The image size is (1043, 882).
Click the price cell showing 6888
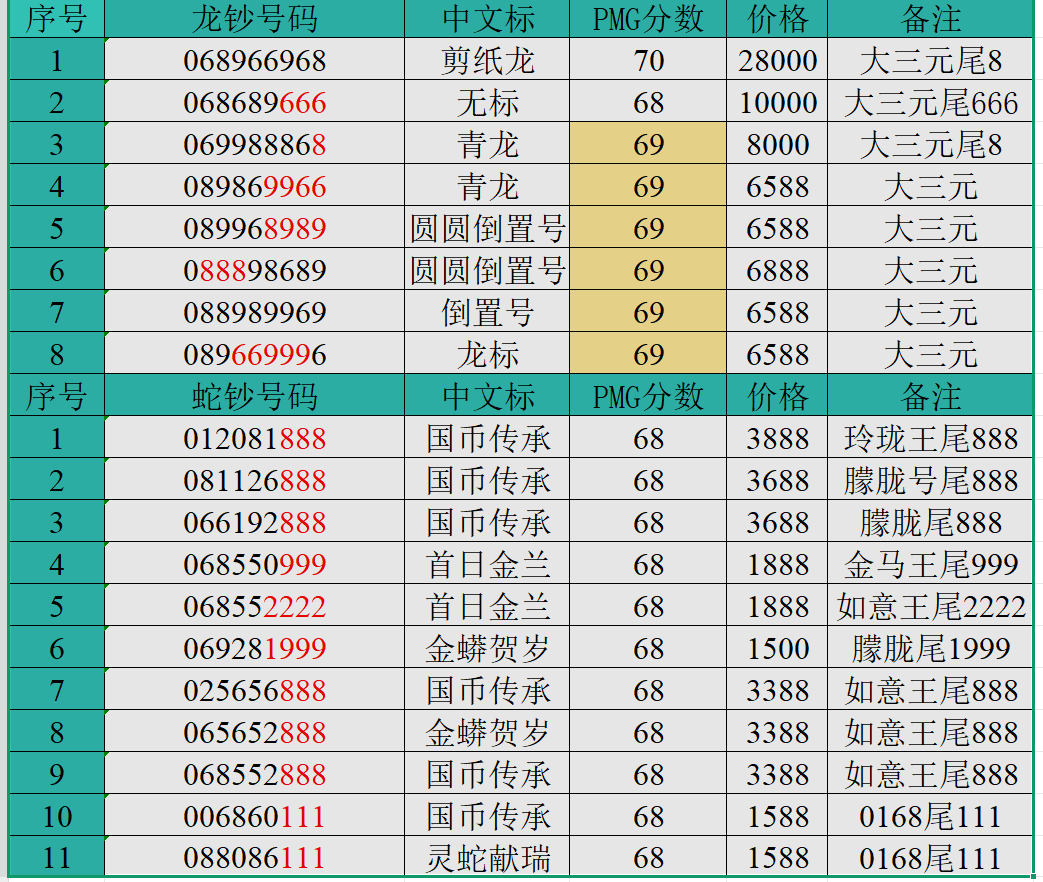click(777, 271)
